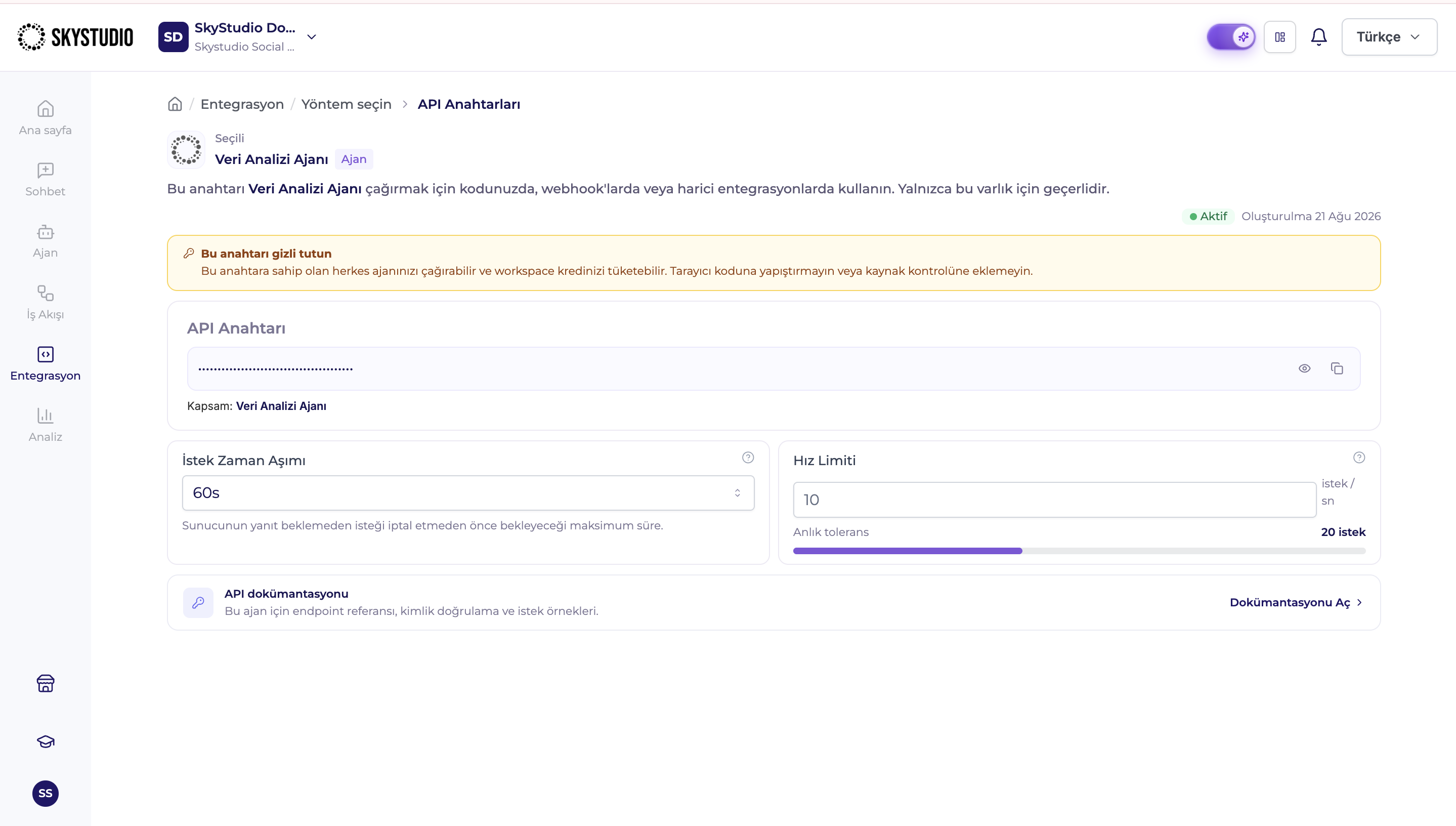Click the 20 istek value
Screen dimensions: 1456x826
coord(1343,532)
